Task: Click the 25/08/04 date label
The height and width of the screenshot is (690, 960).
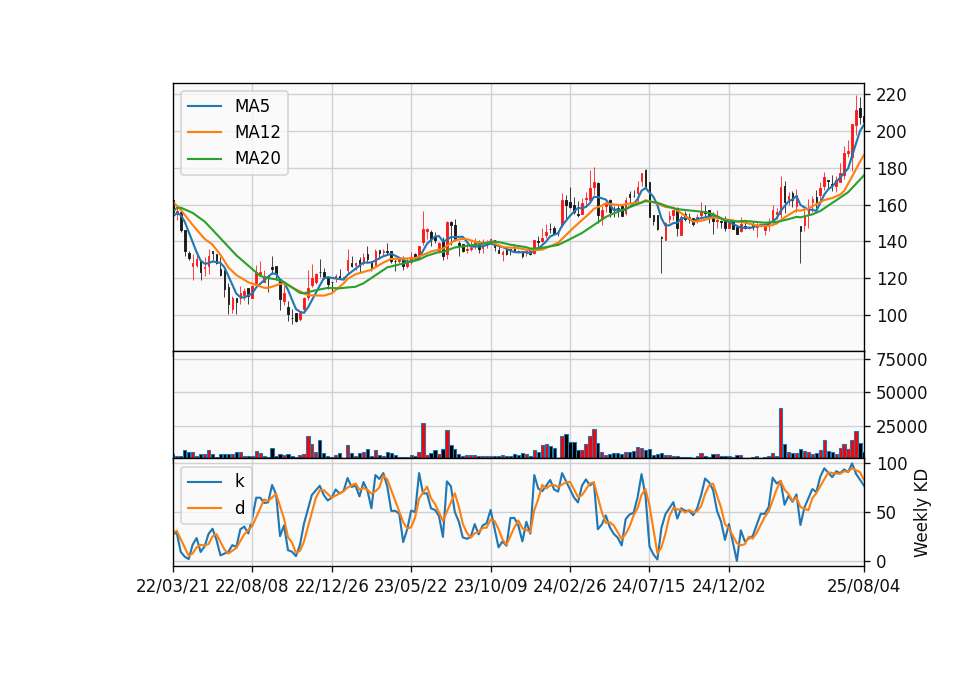Action: click(864, 586)
